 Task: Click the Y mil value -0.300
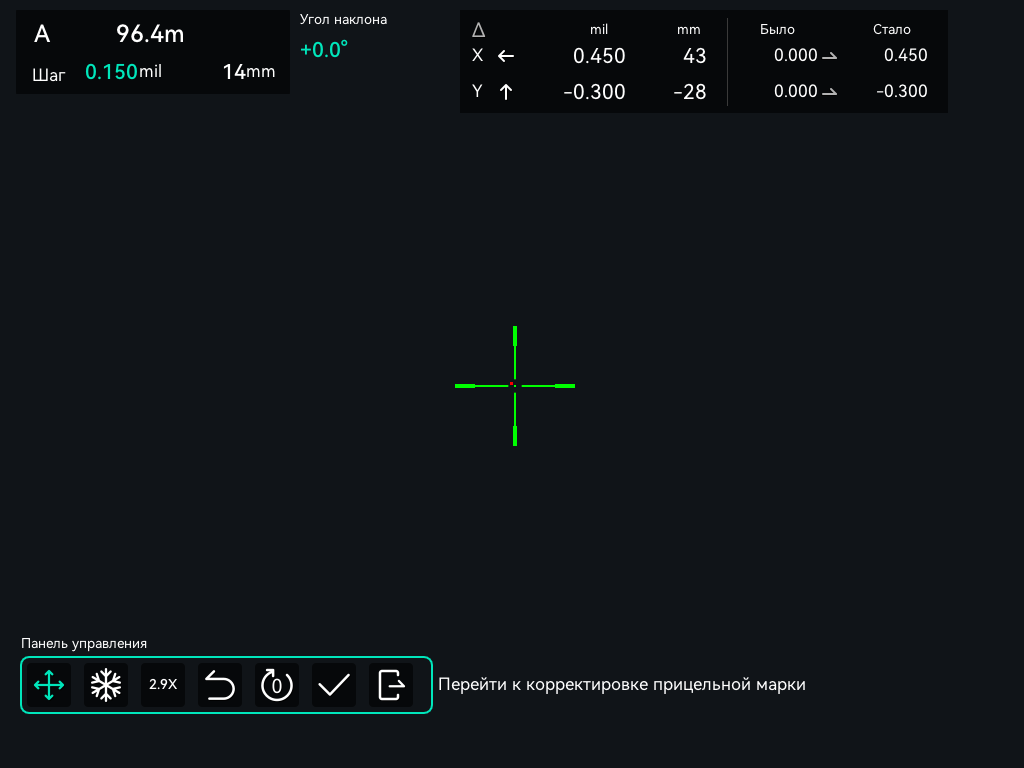pos(594,92)
